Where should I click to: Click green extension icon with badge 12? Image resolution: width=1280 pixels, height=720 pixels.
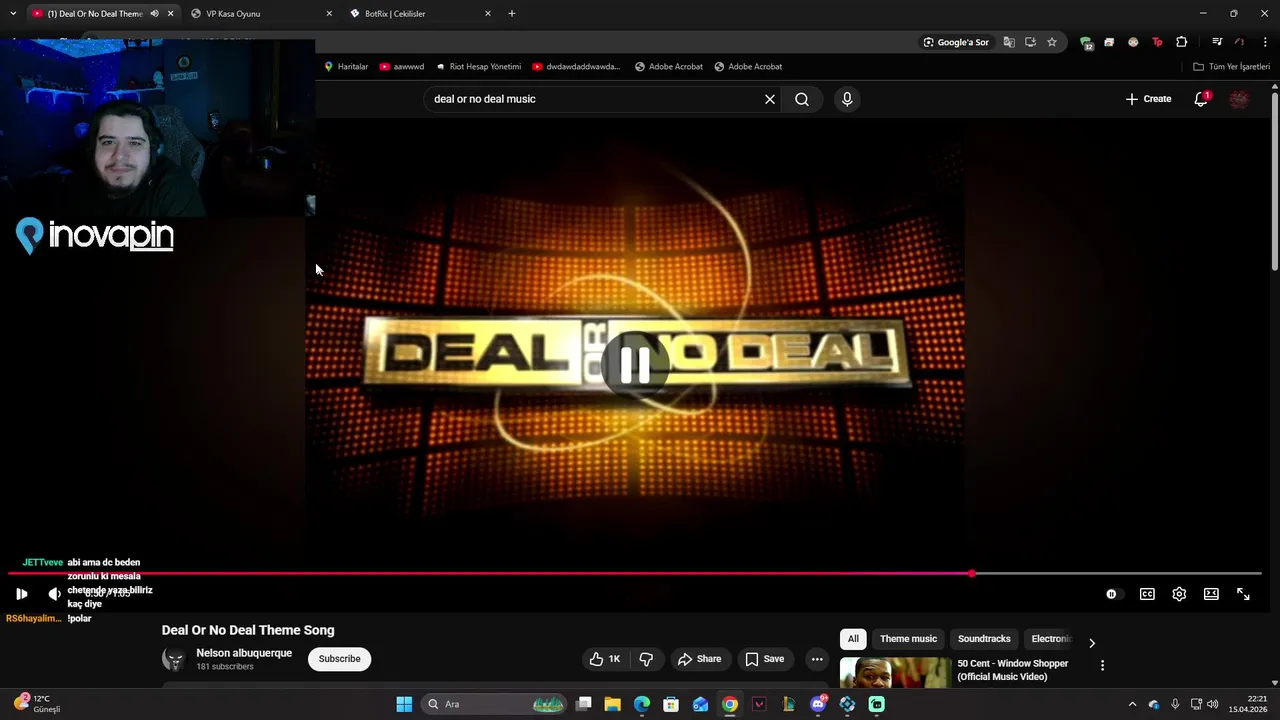pos(1086,42)
